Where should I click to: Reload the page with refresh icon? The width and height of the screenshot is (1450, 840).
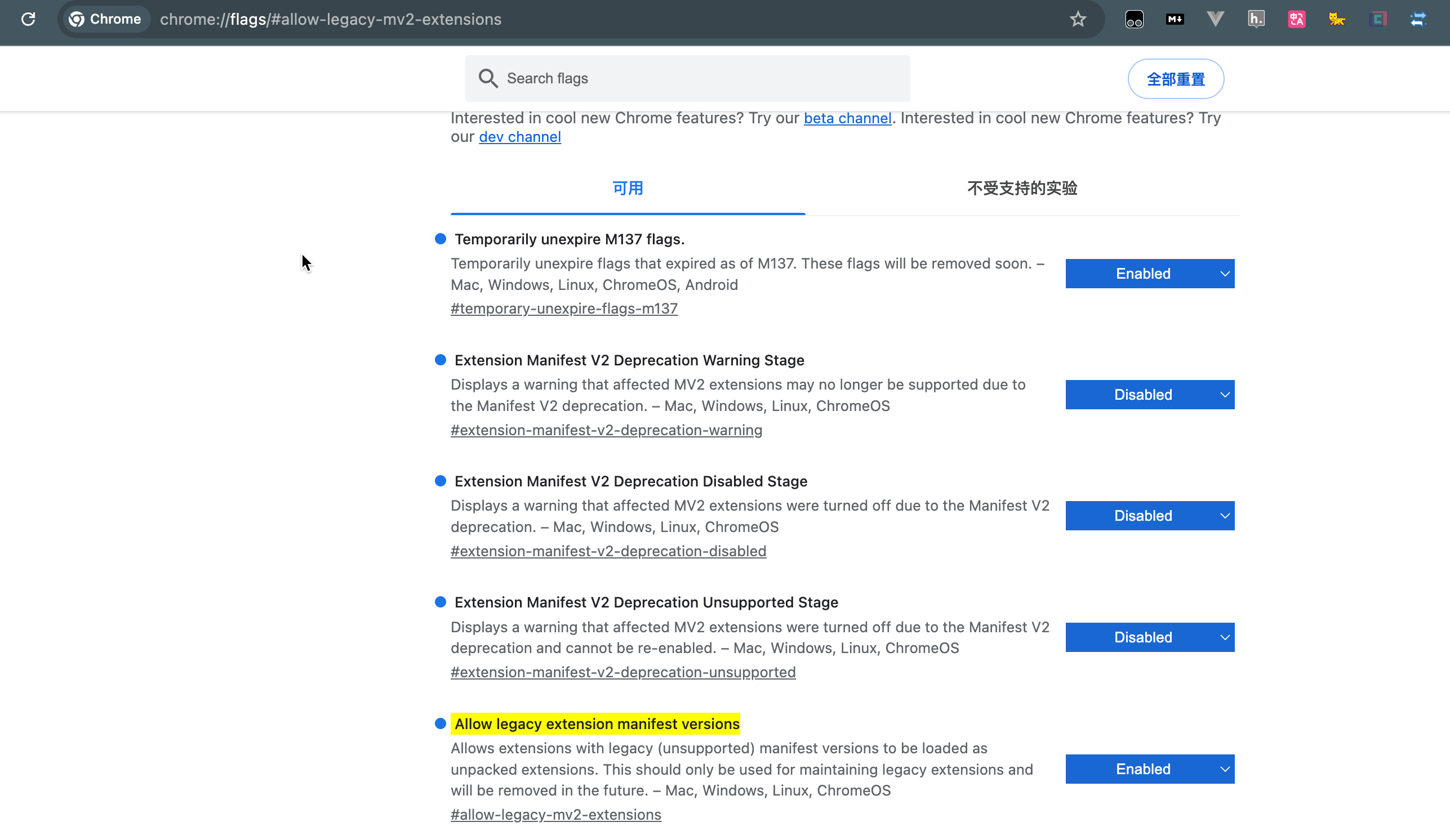coord(28,19)
